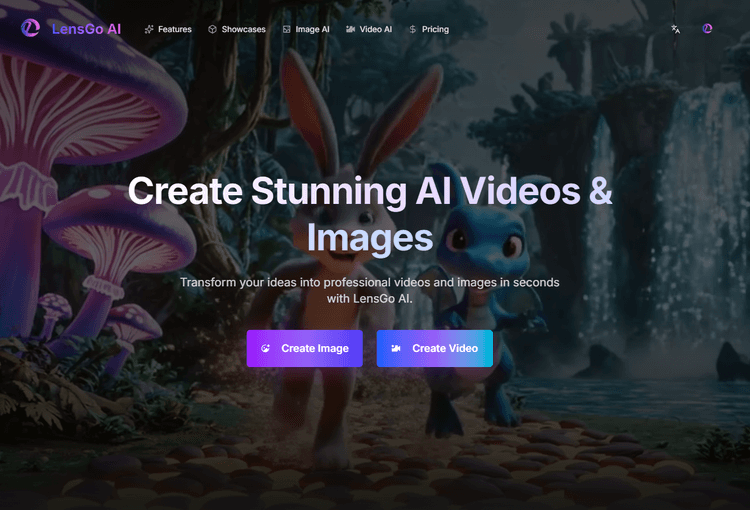Go to the Showcases page
This screenshot has height=510, width=750.
coord(243,30)
